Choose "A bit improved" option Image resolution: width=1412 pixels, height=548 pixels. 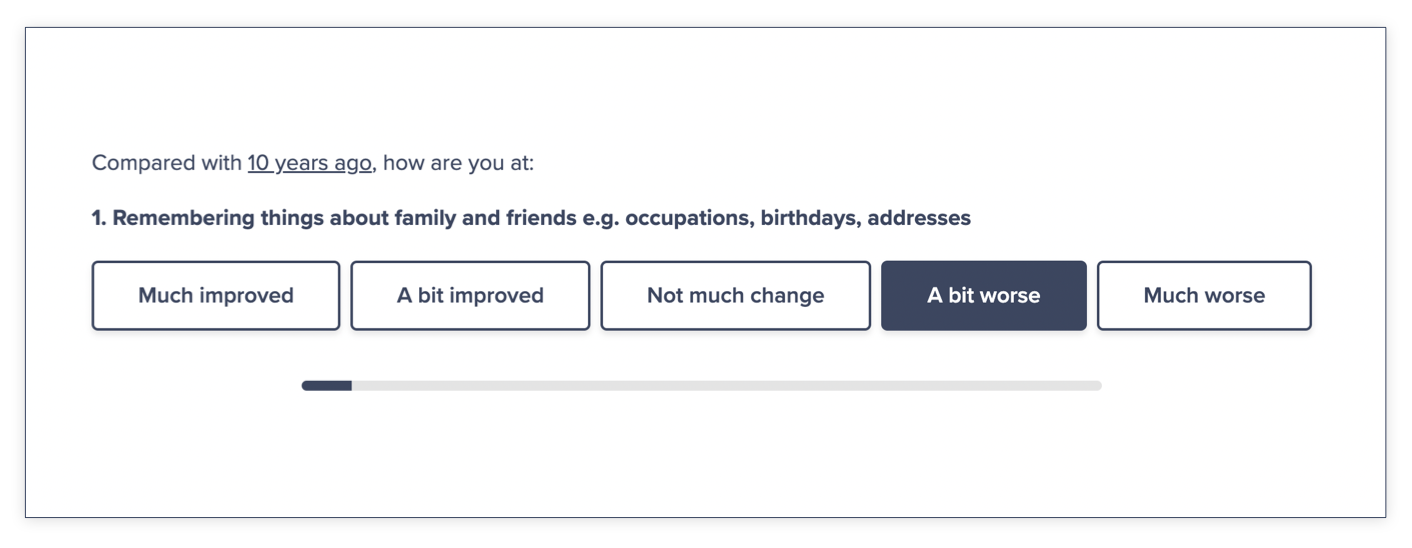(x=470, y=296)
